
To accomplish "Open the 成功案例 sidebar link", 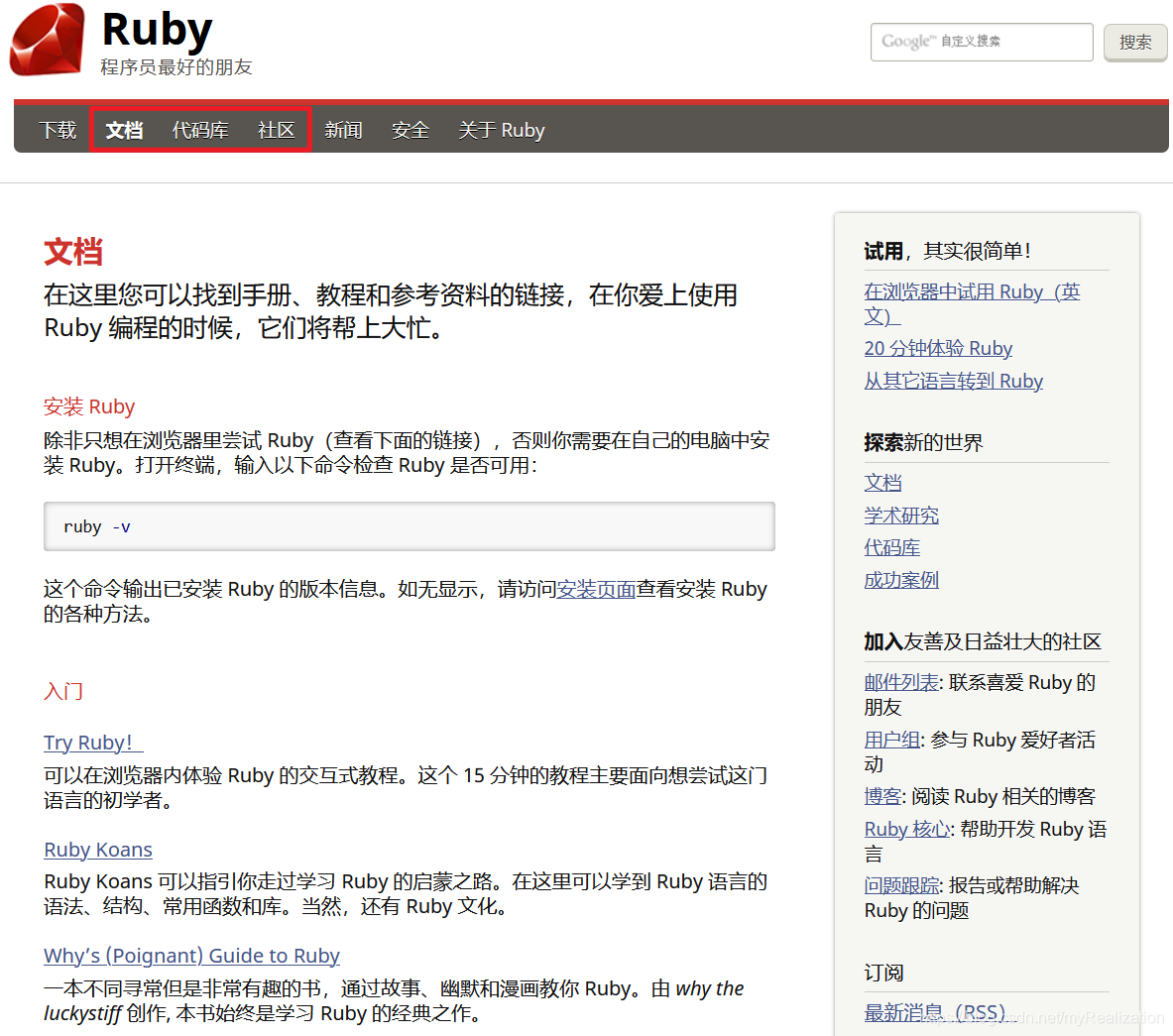I will coord(901,580).
